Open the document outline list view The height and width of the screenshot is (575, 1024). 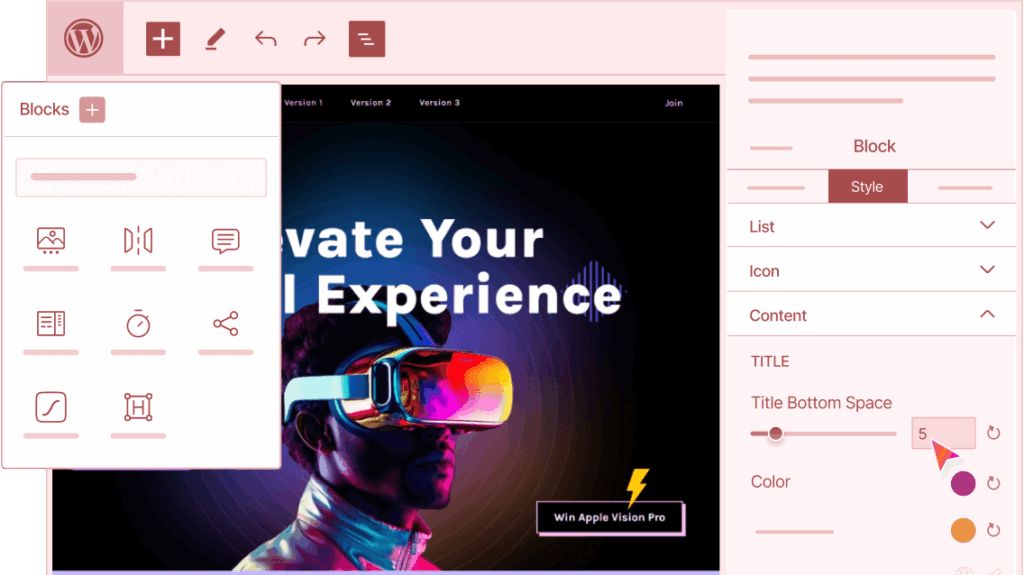click(366, 39)
